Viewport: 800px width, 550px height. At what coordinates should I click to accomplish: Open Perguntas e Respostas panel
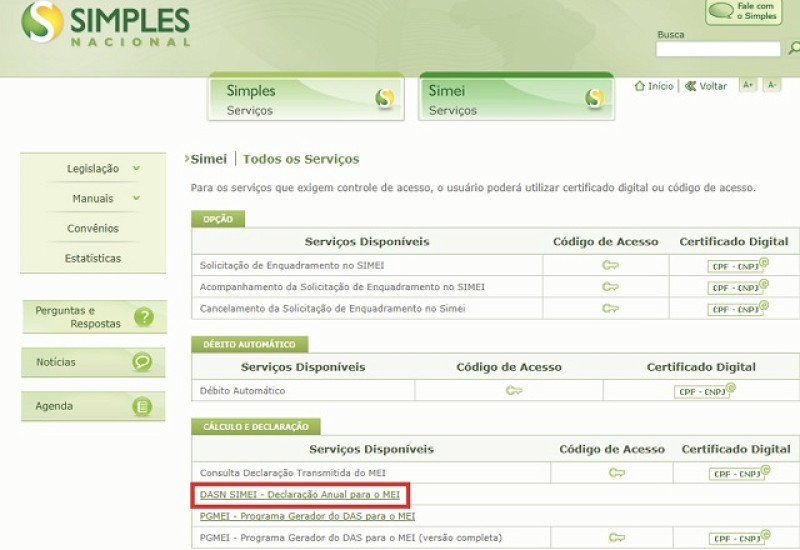coord(94,317)
